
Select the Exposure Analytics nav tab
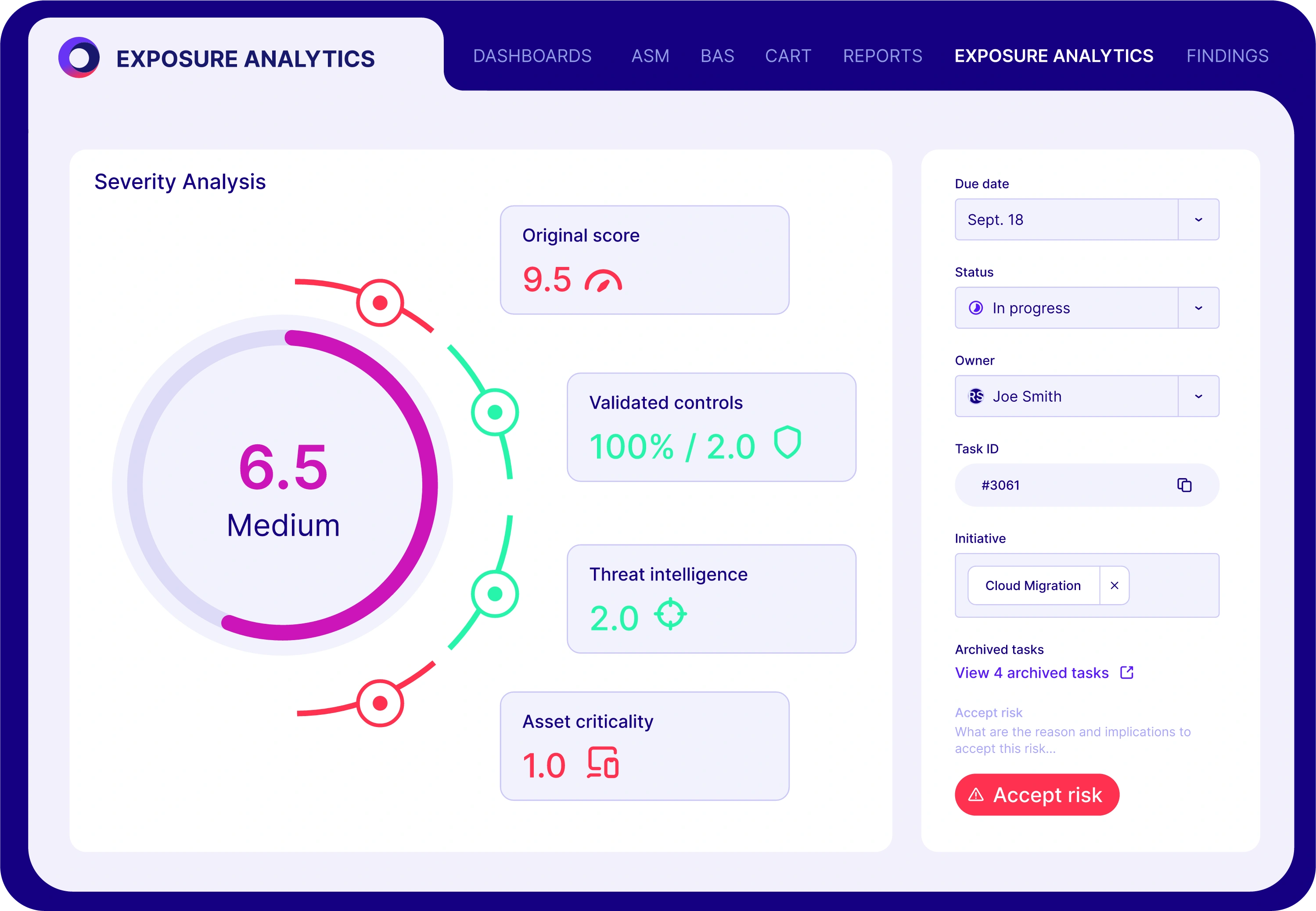[1054, 56]
